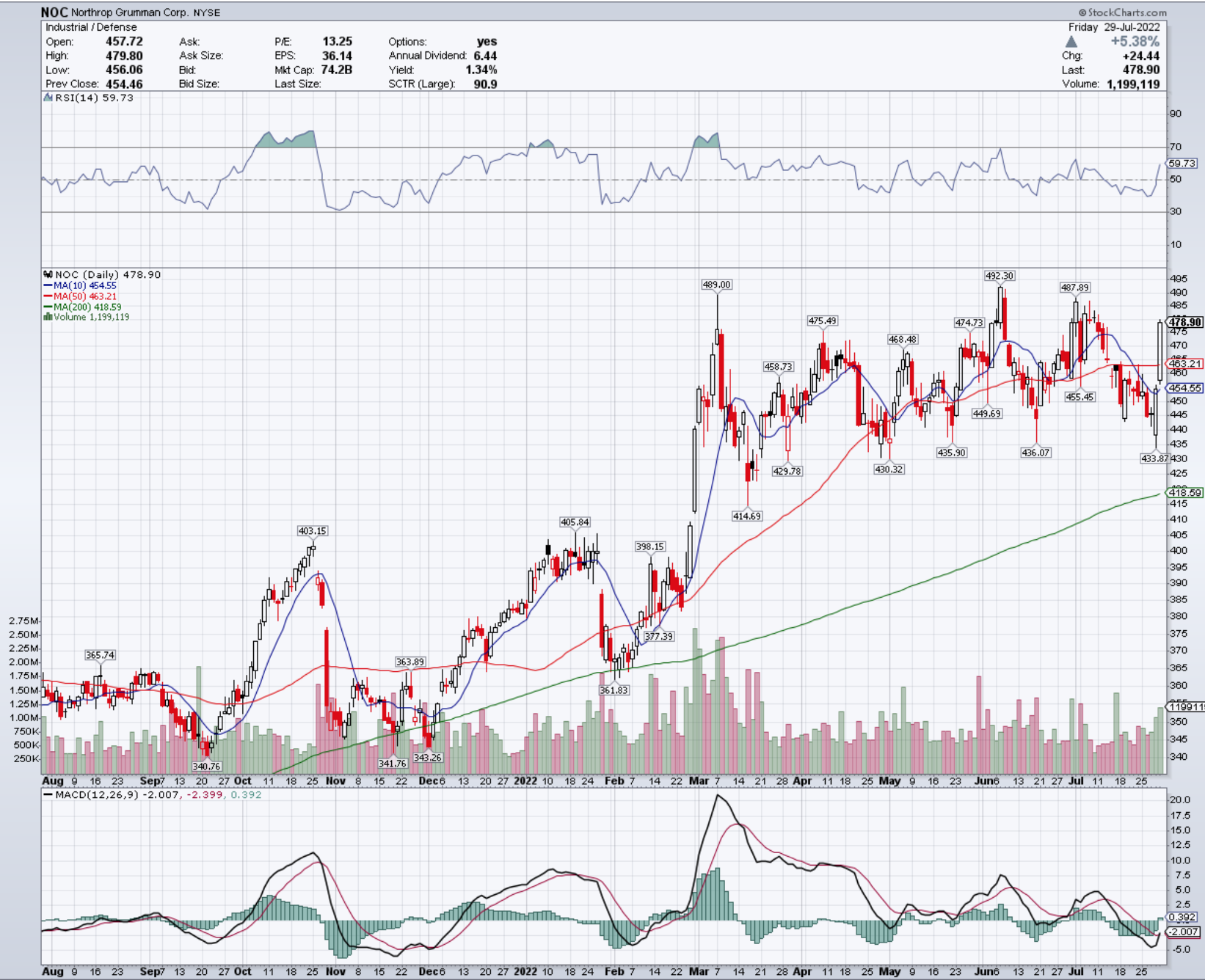Click the 433.87 recent low annotation
The height and width of the screenshot is (980, 1205).
pos(1155,458)
